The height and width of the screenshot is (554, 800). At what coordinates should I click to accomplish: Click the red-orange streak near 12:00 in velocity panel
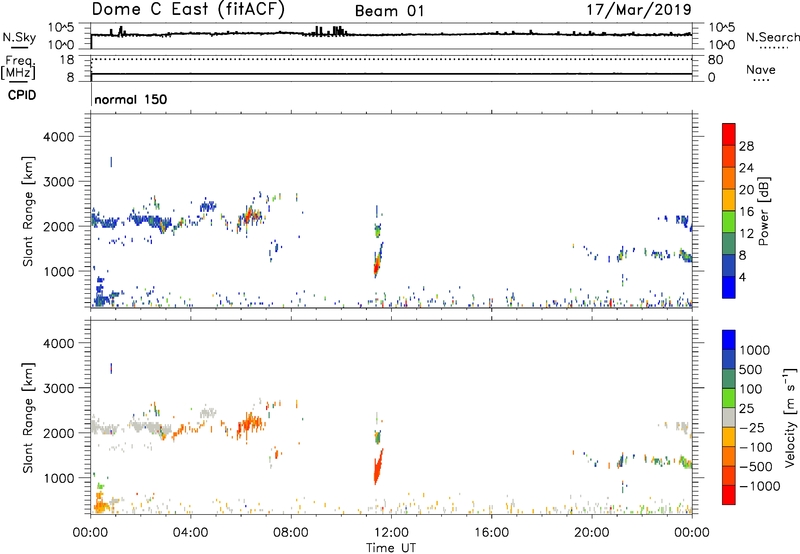378,467
